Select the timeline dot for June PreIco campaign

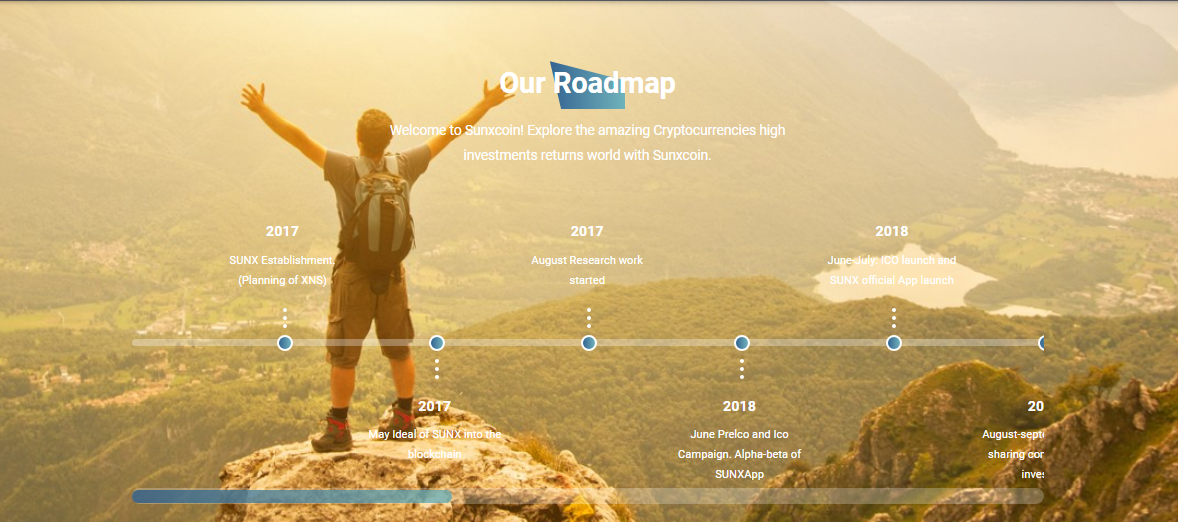tap(742, 343)
